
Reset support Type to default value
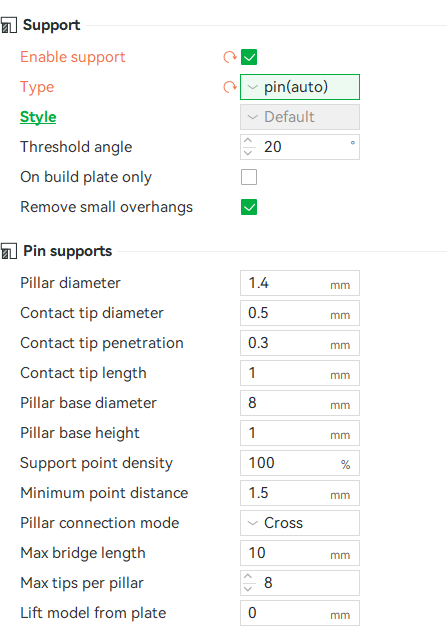(x=230, y=87)
